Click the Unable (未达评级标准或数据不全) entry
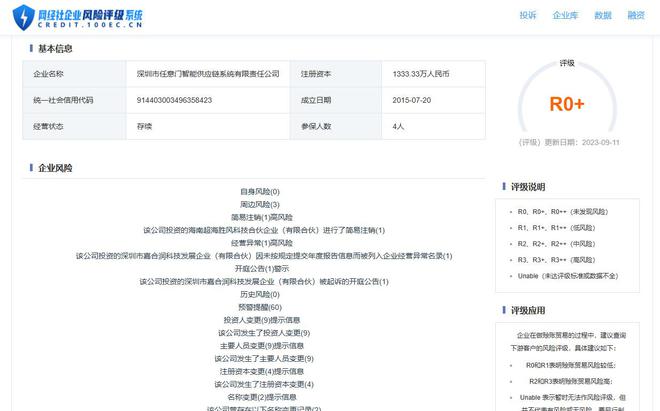This screenshot has height=411, width=660. [568, 276]
